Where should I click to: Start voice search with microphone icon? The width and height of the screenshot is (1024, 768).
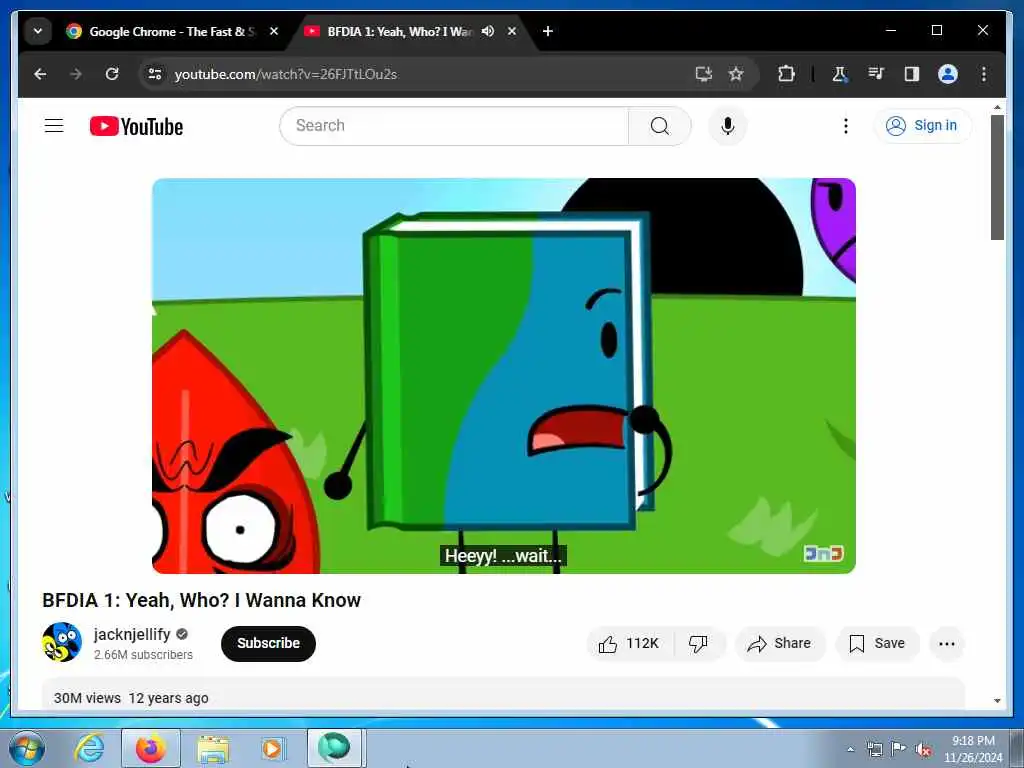728,125
